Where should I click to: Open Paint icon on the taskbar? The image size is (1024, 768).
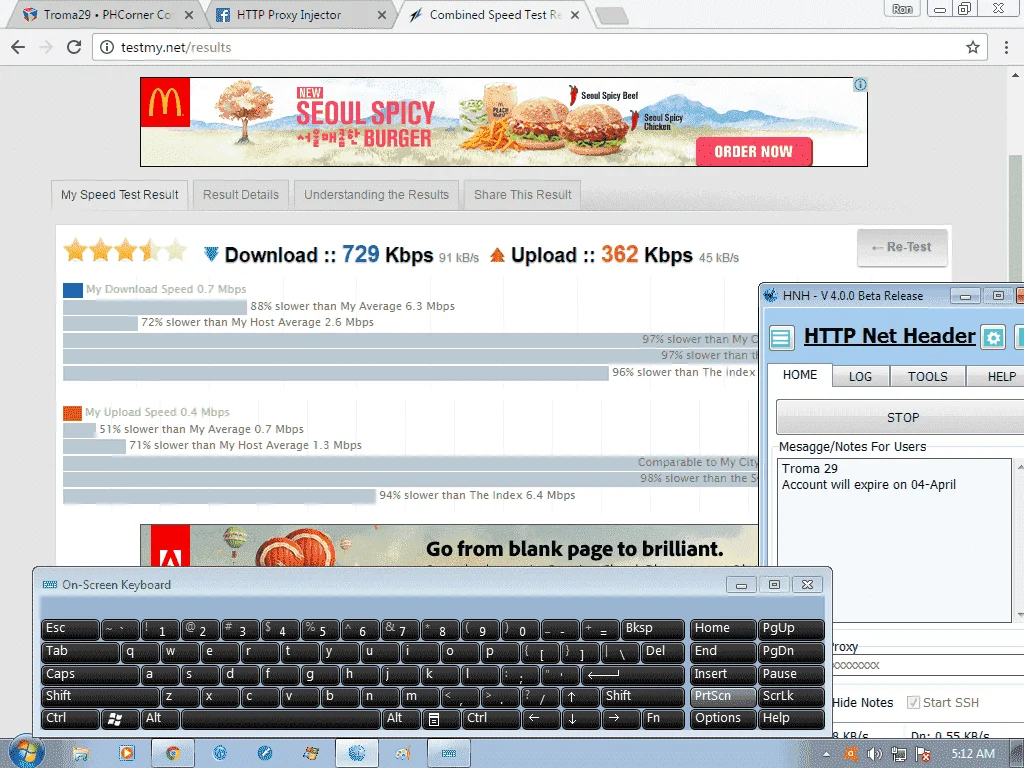point(403,754)
